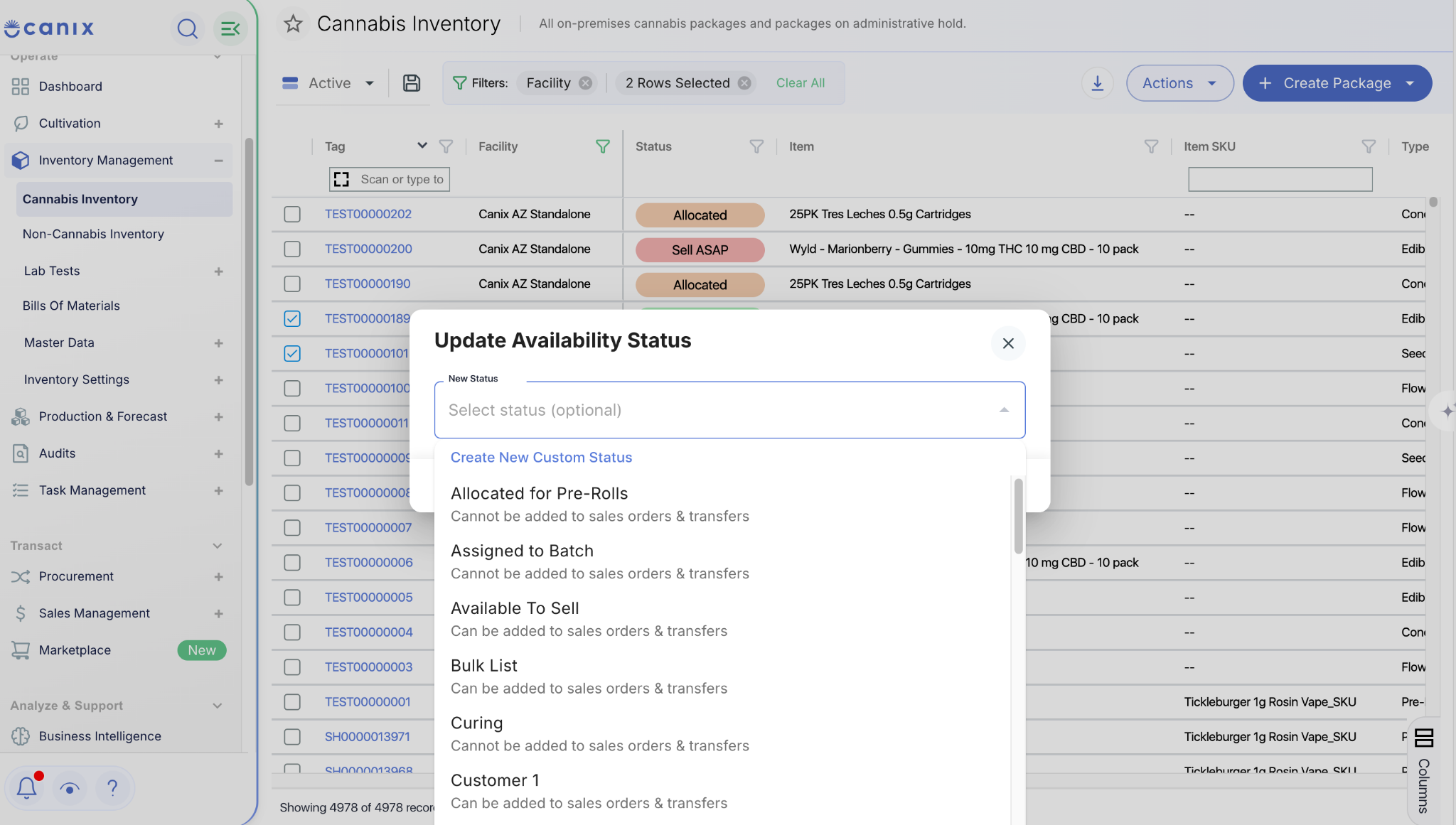Image resolution: width=1456 pixels, height=825 pixels.
Task: Favorite Cannabis Inventory with the star icon
Action: (293, 24)
